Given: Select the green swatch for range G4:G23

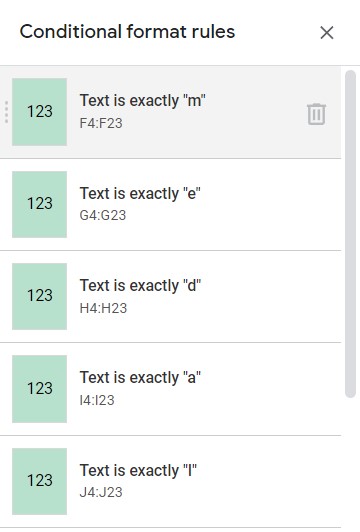Looking at the screenshot, I should point(39,204).
